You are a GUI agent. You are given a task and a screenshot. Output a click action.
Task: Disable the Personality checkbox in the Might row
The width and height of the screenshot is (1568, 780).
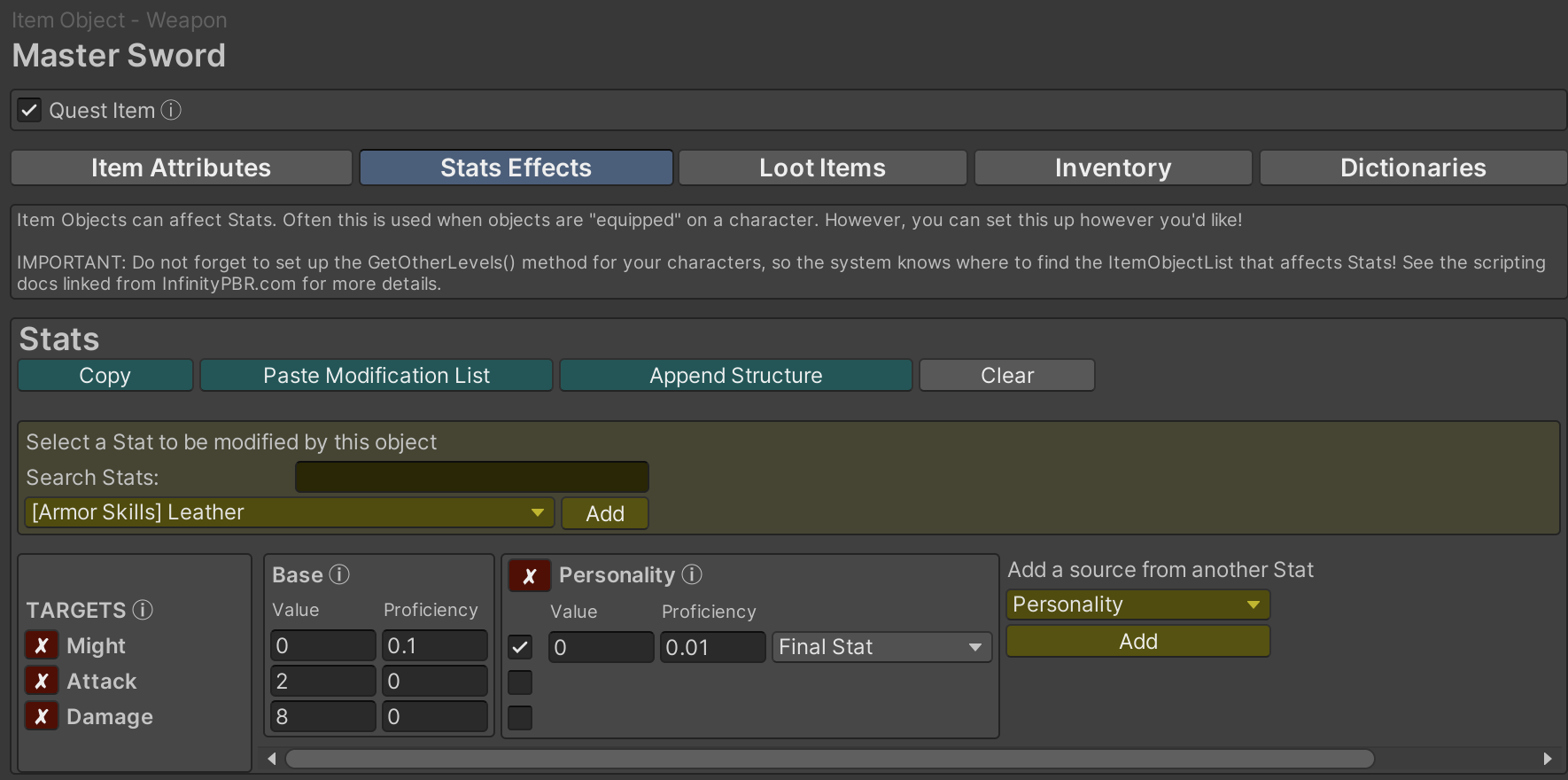(x=520, y=647)
